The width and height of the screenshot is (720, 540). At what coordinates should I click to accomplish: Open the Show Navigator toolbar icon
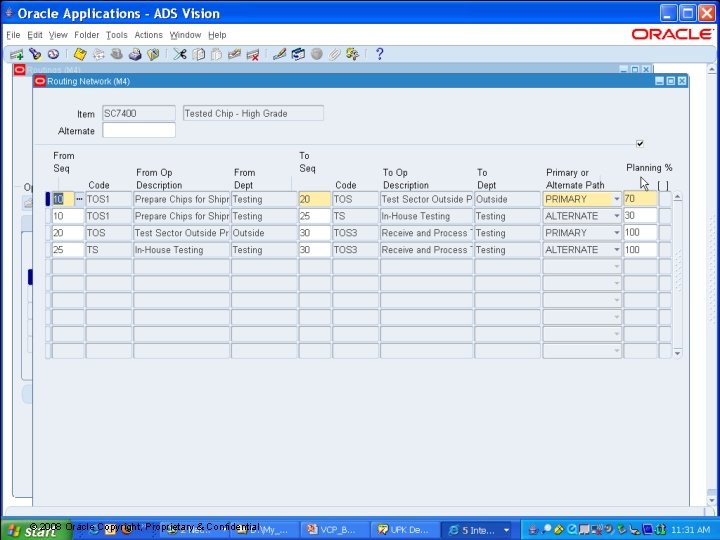[x=53, y=54]
